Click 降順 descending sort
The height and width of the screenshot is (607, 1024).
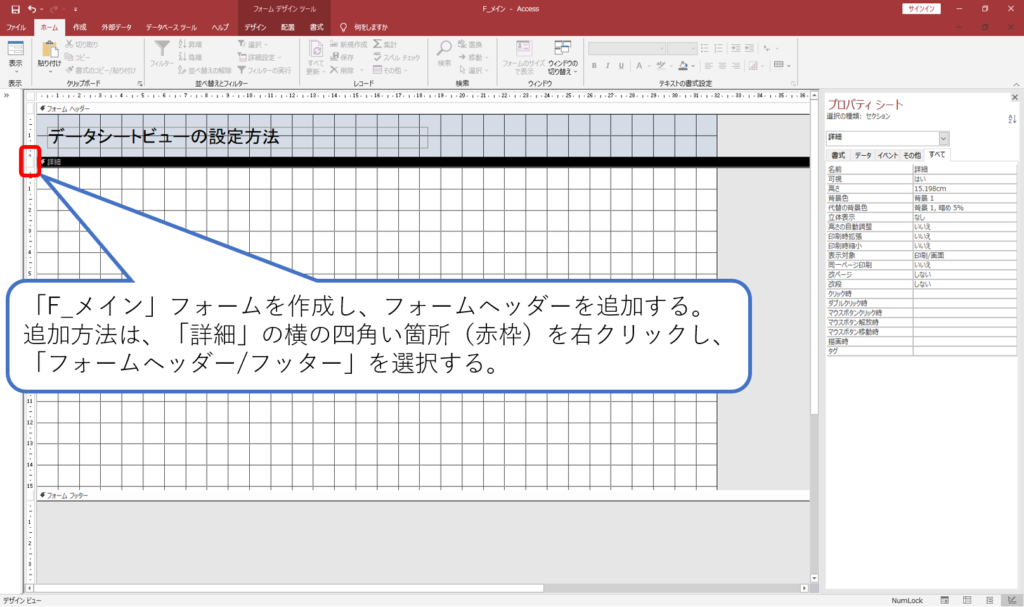pos(190,57)
